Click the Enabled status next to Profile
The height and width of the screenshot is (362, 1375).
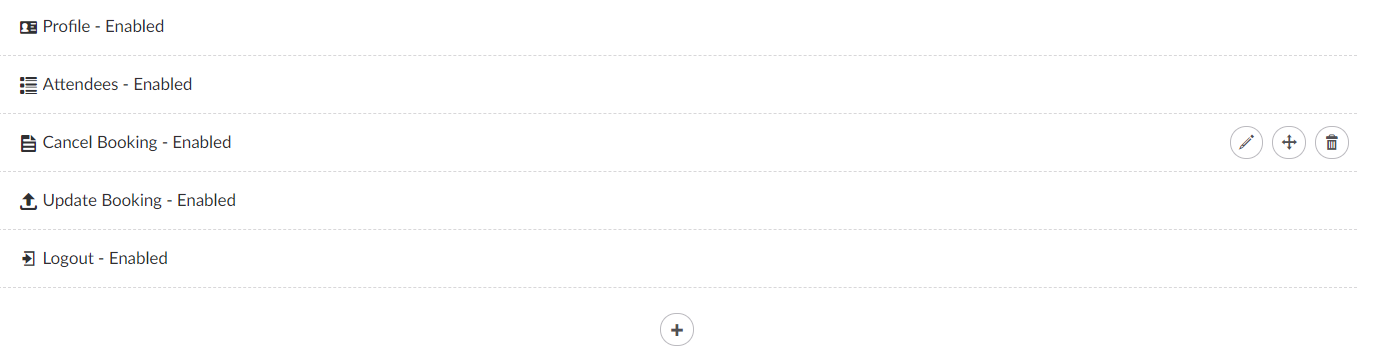click(x=135, y=27)
